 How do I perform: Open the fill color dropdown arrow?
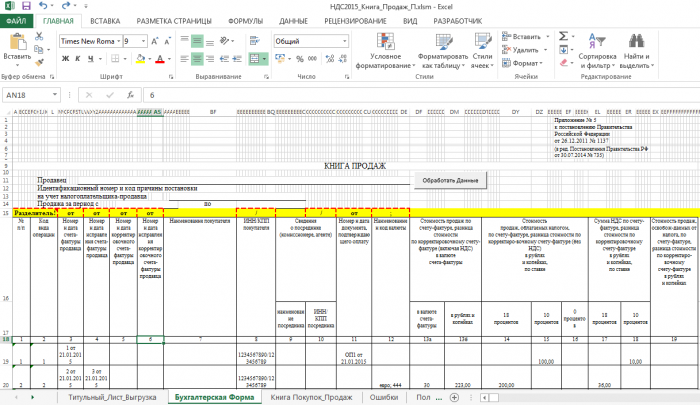coord(150,59)
